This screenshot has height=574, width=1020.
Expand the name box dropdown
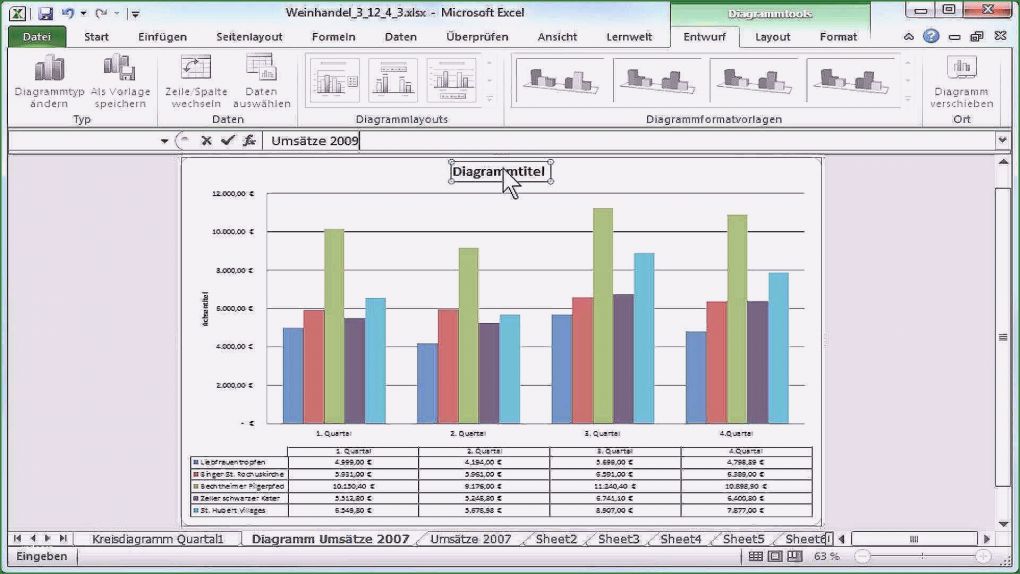pyautogui.click(x=164, y=141)
